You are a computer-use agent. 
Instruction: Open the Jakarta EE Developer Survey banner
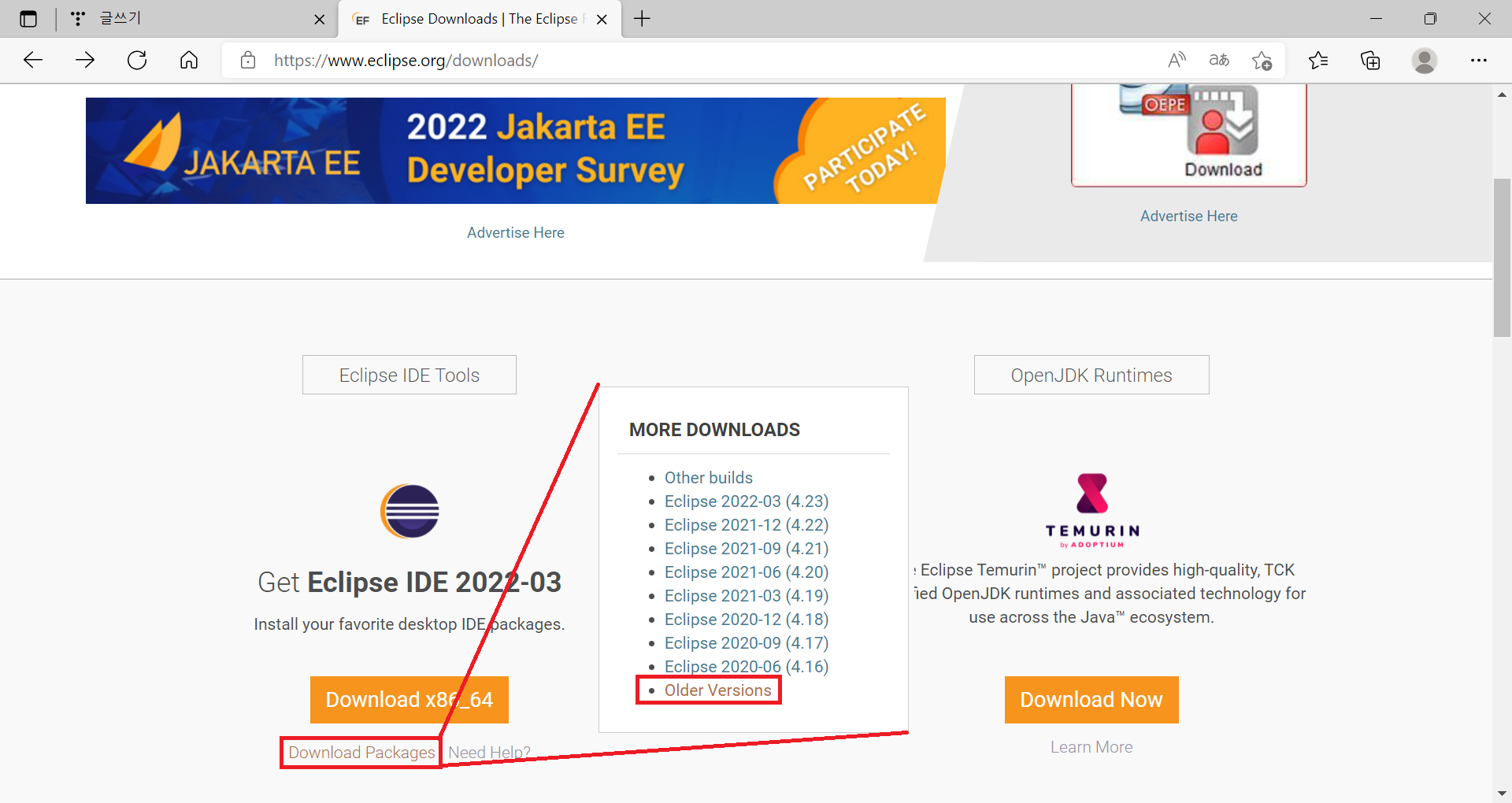516,150
